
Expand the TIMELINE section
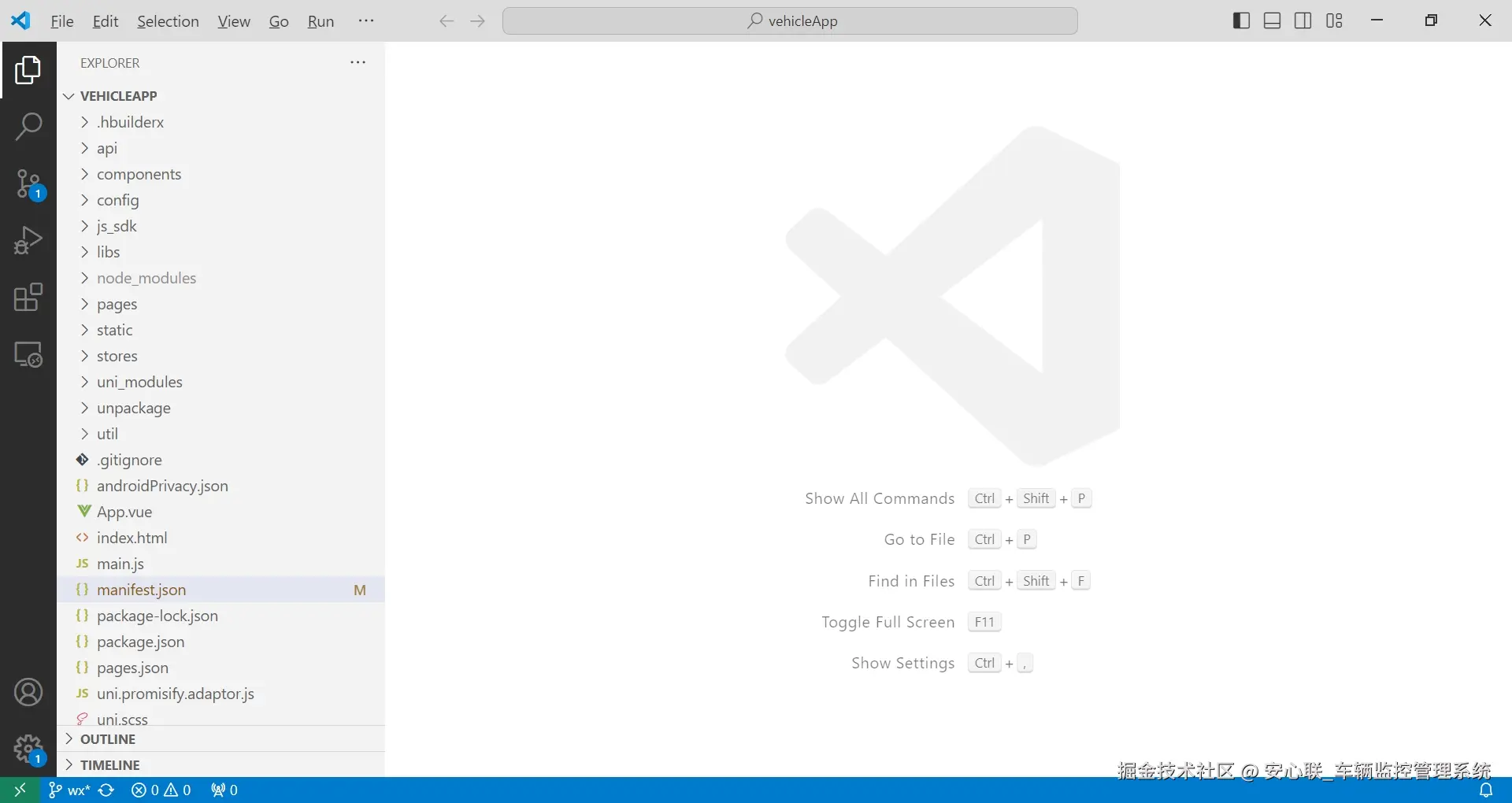pyautogui.click(x=220, y=765)
